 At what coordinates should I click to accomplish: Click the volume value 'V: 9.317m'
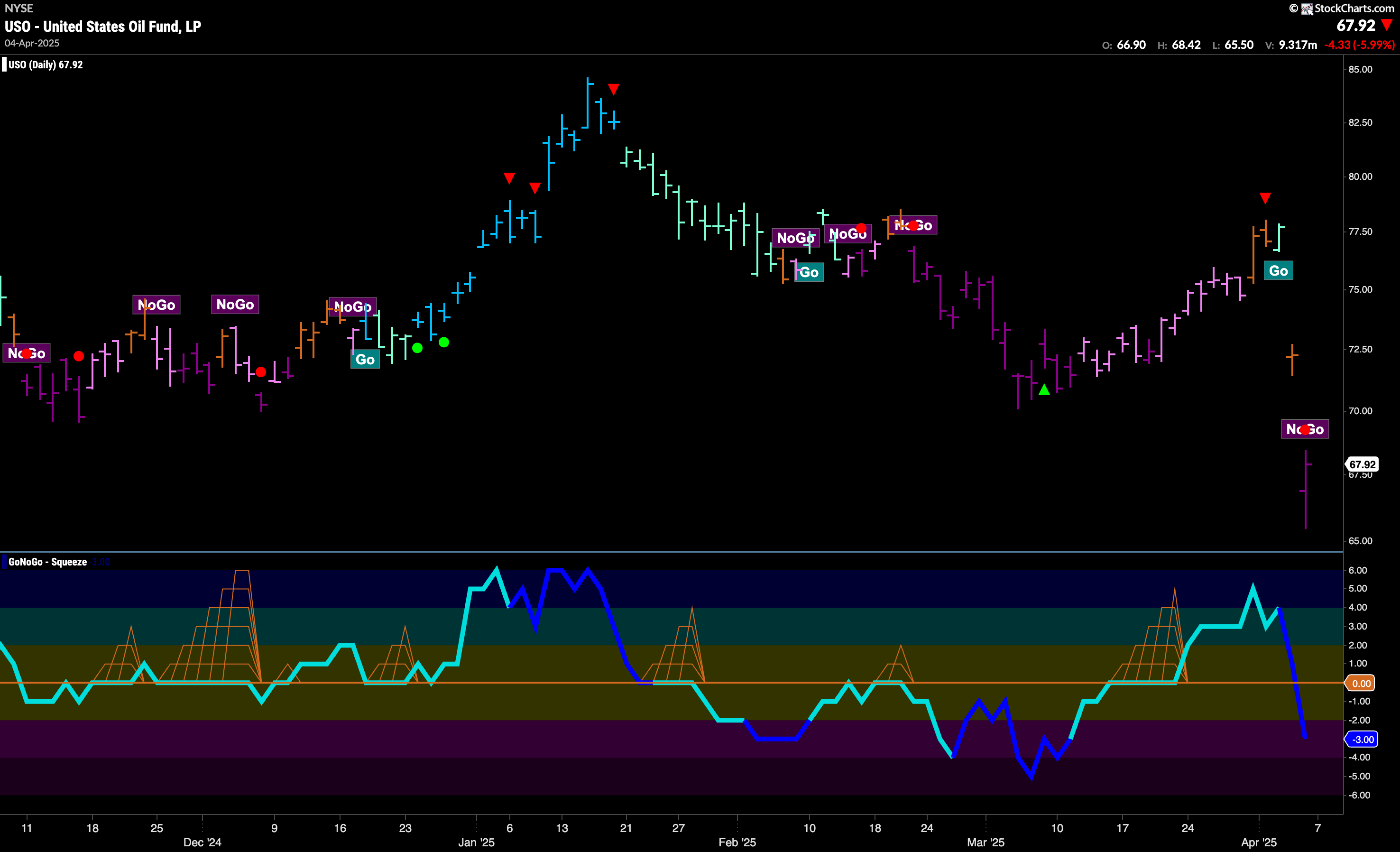coord(1291,45)
